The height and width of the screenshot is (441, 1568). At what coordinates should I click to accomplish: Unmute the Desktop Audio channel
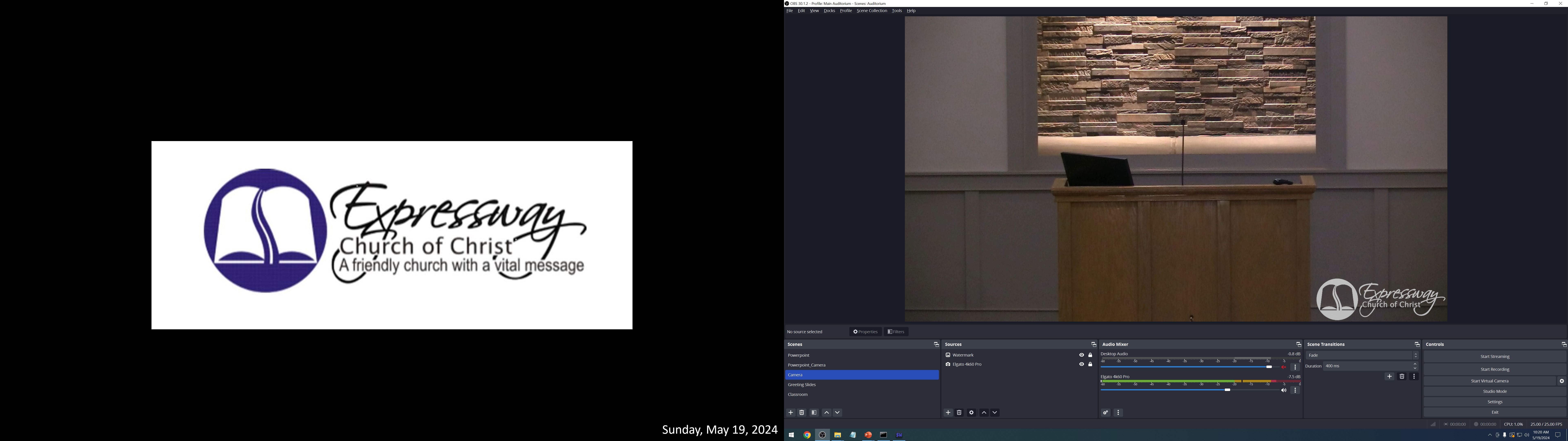[x=1284, y=367]
